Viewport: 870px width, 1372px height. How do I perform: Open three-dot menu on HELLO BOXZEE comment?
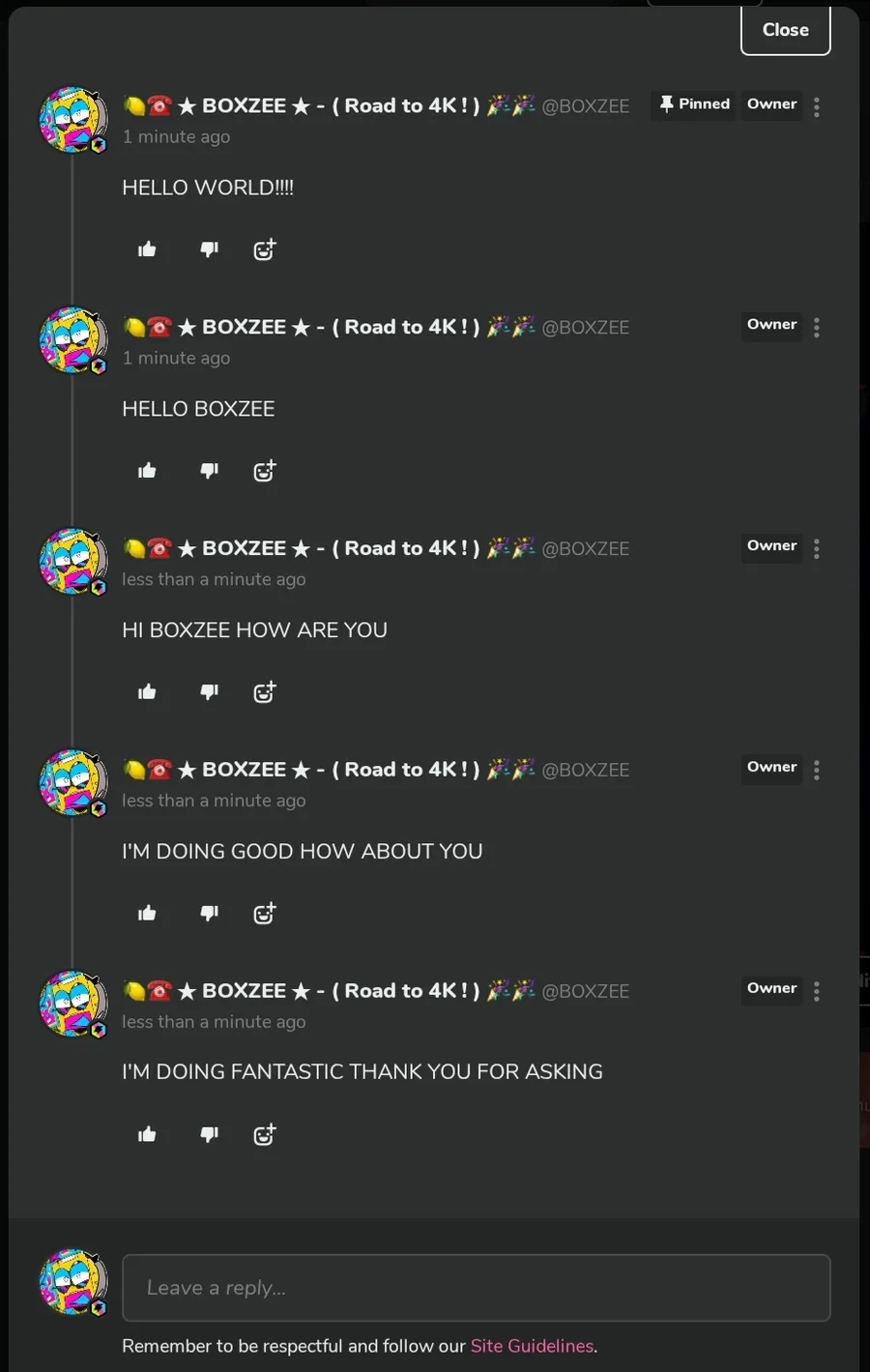pyautogui.click(x=817, y=328)
